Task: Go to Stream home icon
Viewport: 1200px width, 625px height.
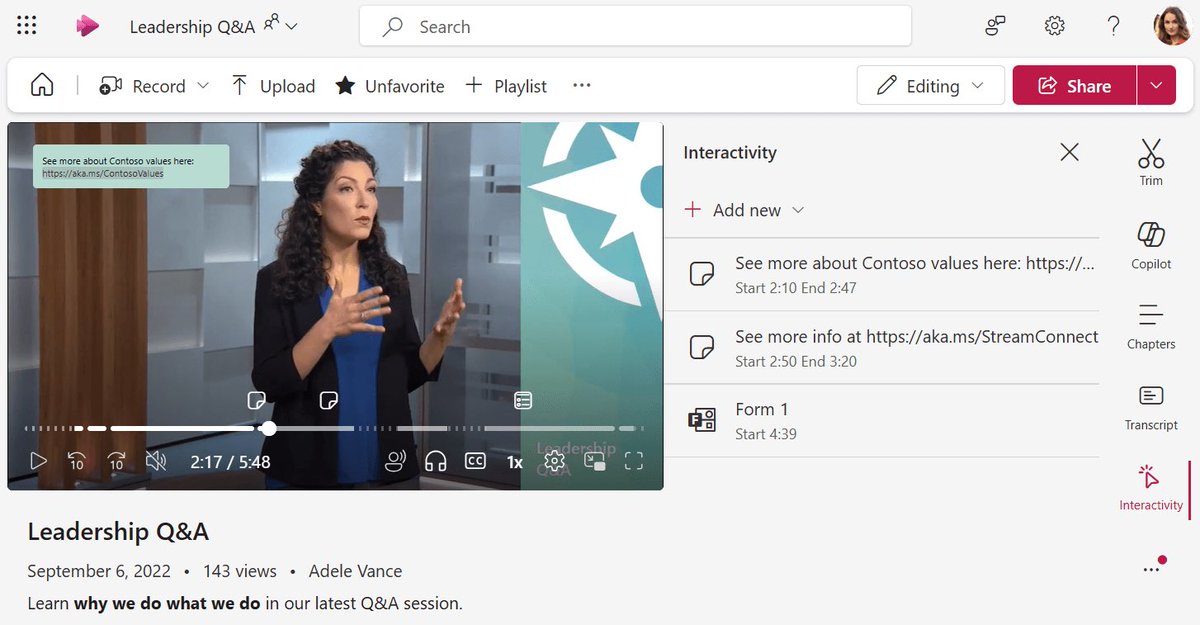Action: [x=42, y=86]
